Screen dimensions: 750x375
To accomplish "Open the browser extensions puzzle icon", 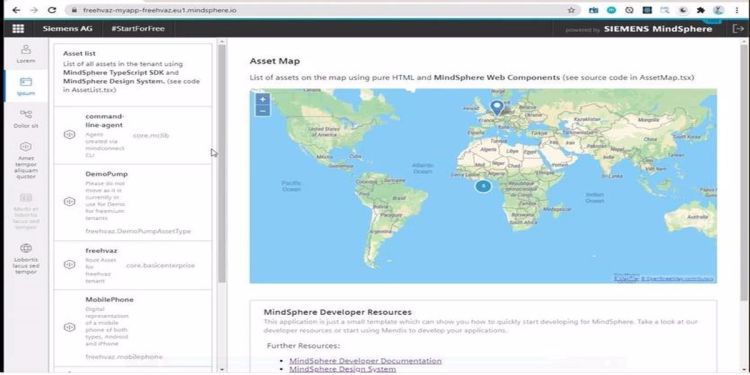I will [x=701, y=10].
